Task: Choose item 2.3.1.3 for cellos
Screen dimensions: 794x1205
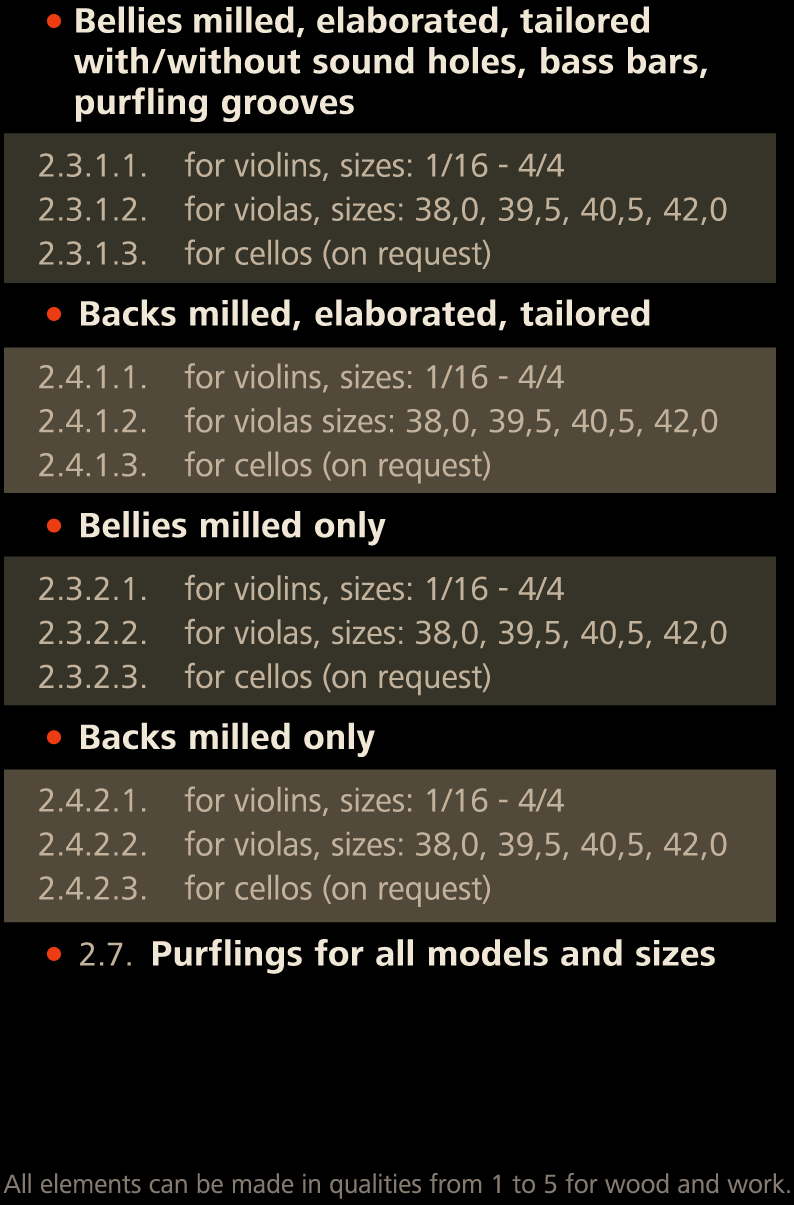Action: tap(264, 254)
